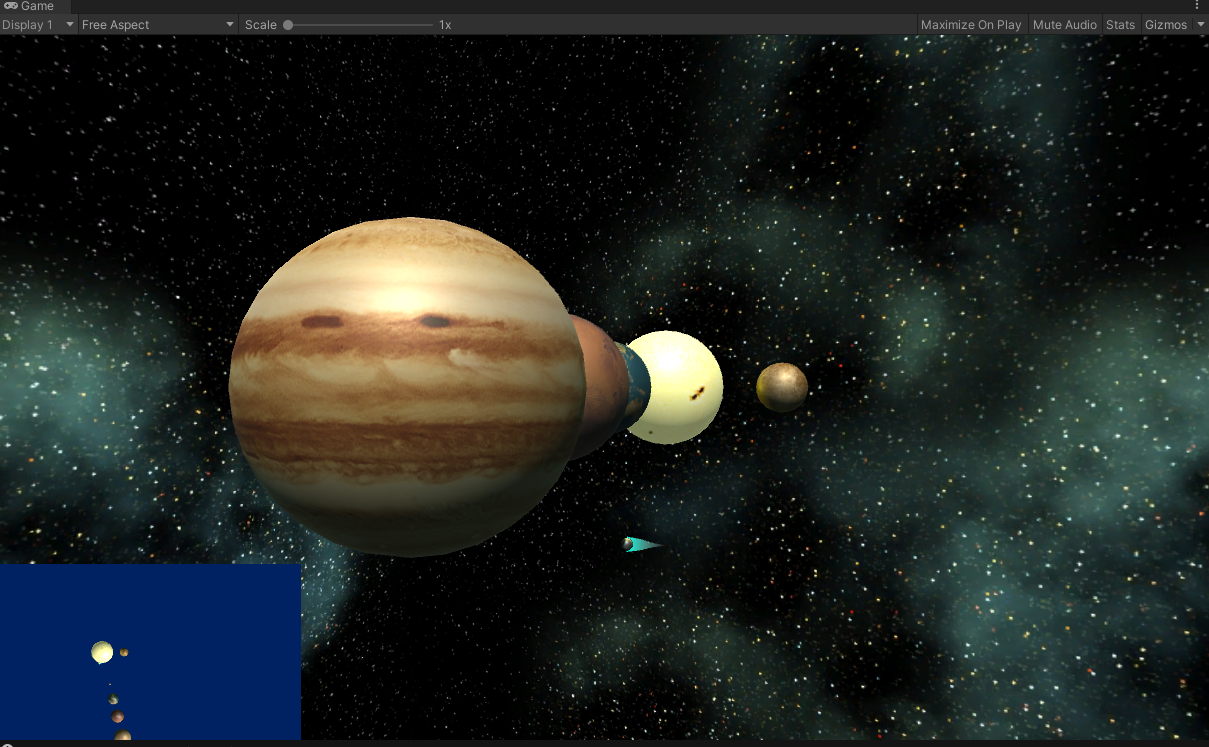
Task: Click the small brown moon beside the sun
Action: click(x=785, y=386)
